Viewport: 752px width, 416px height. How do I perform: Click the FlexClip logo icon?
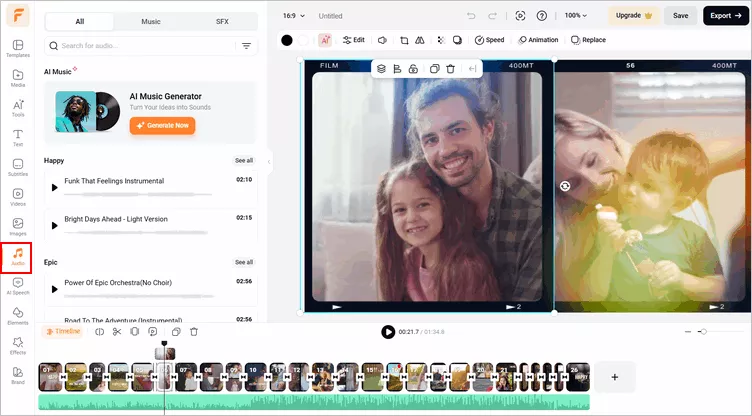click(x=18, y=15)
